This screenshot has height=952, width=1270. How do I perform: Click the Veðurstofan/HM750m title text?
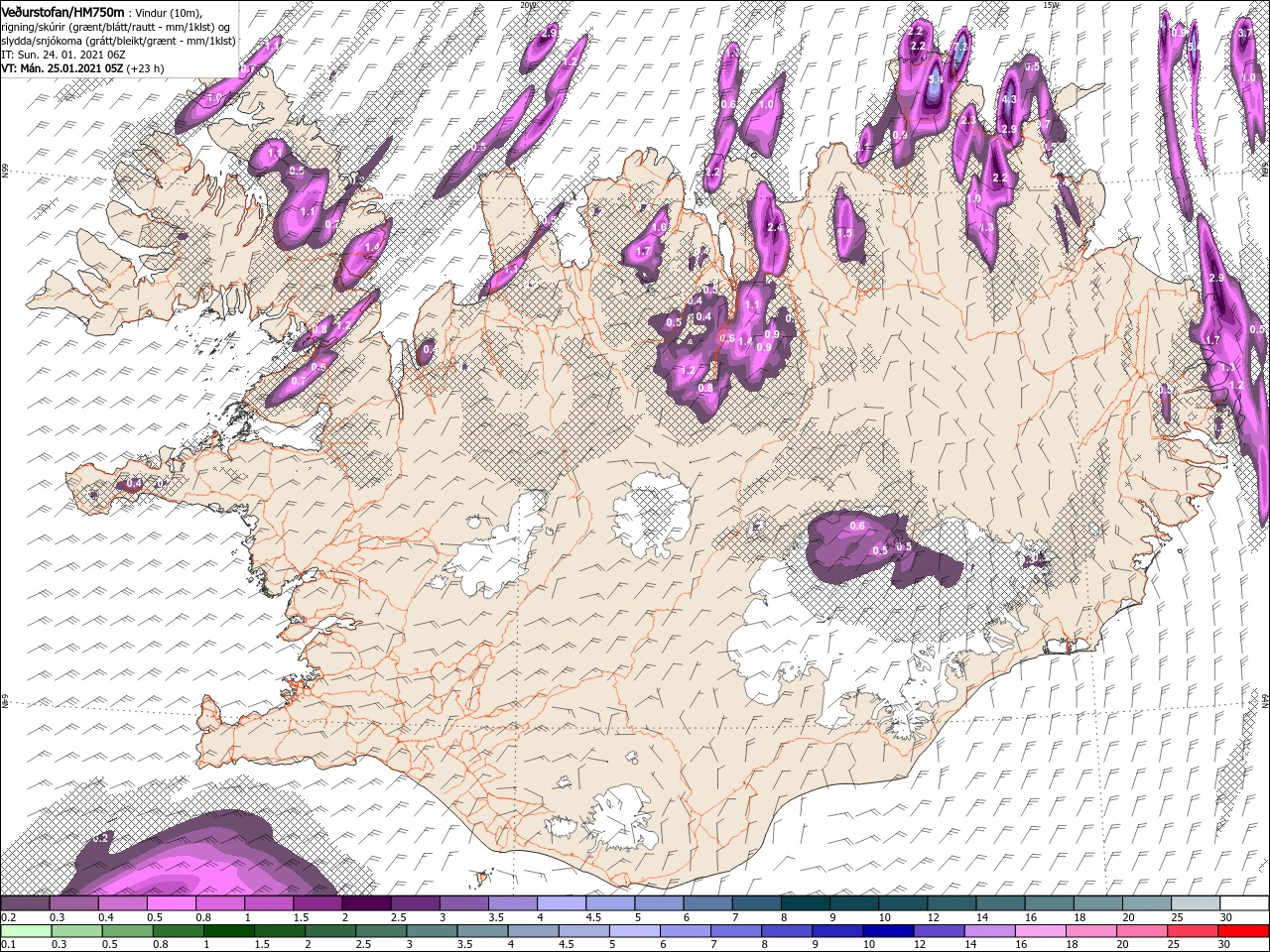(63, 11)
